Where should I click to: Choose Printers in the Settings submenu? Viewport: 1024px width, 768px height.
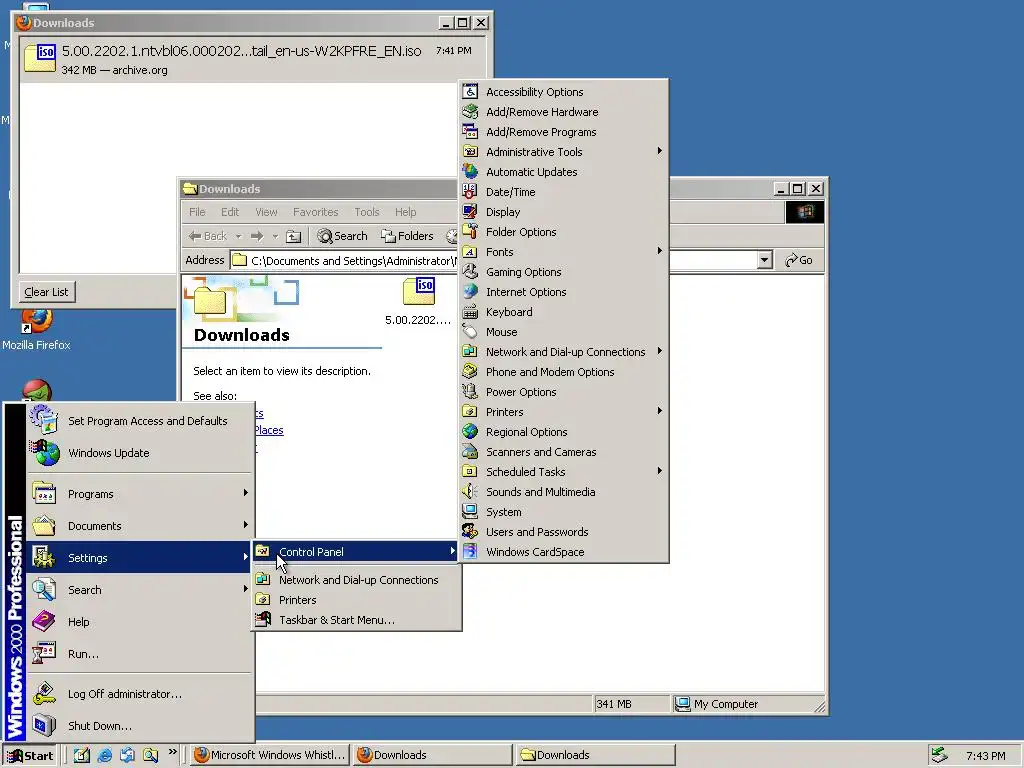coord(355,600)
